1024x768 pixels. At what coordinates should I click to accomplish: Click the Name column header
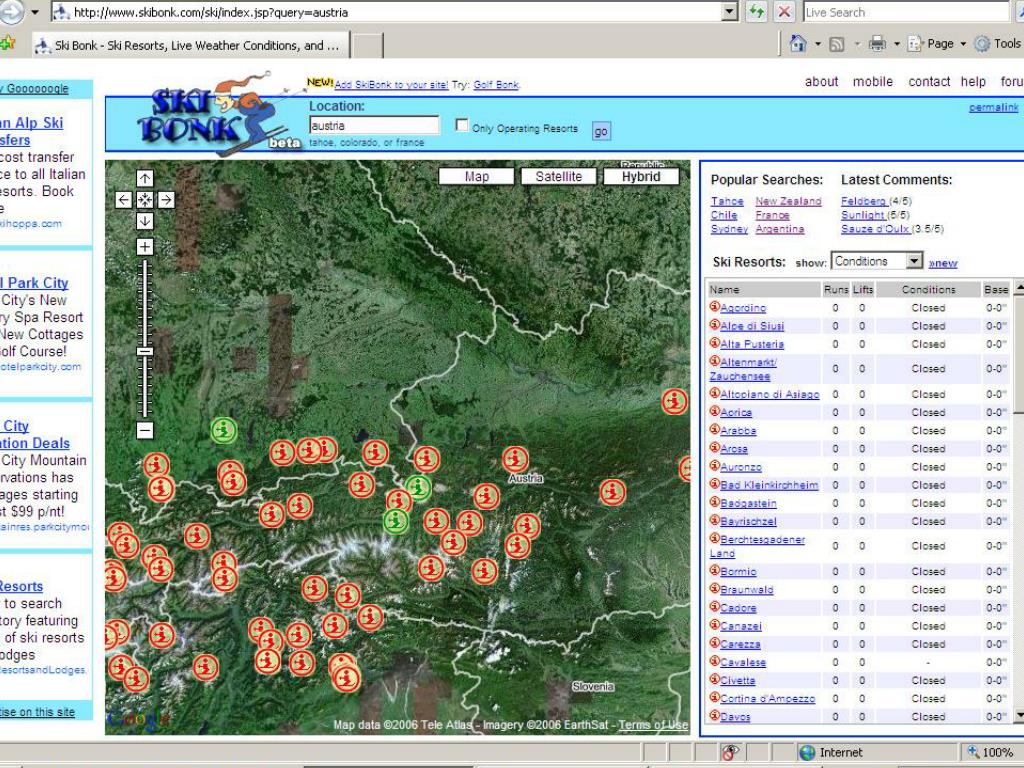764,289
